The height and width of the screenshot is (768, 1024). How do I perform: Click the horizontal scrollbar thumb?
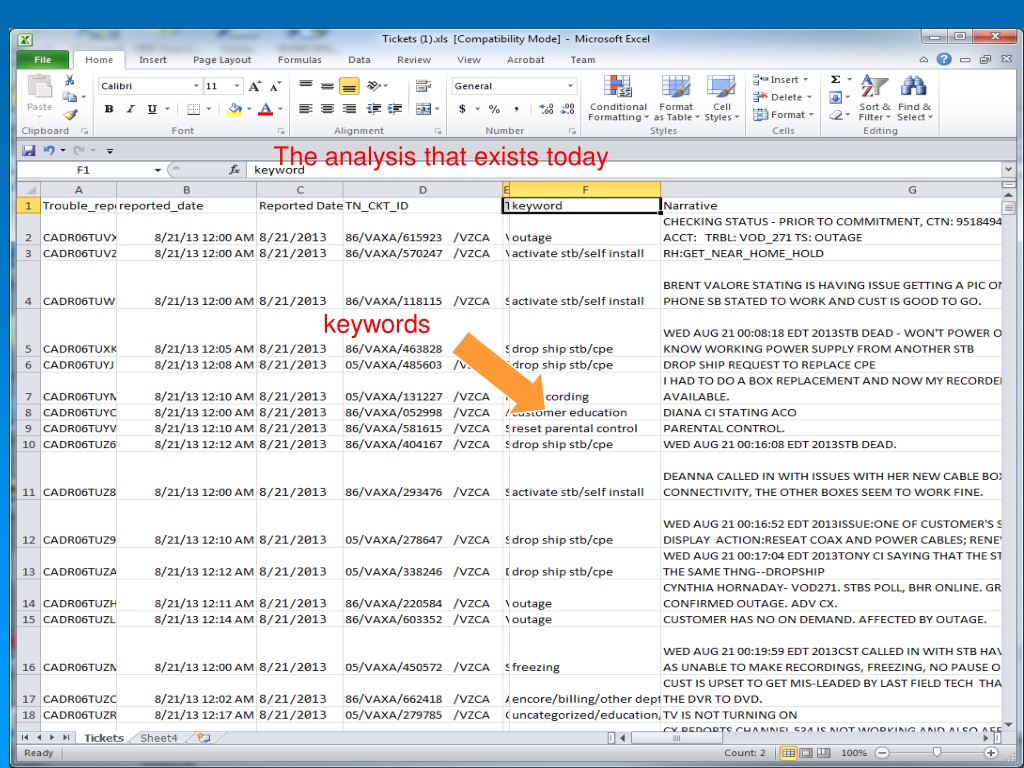pos(677,738)
